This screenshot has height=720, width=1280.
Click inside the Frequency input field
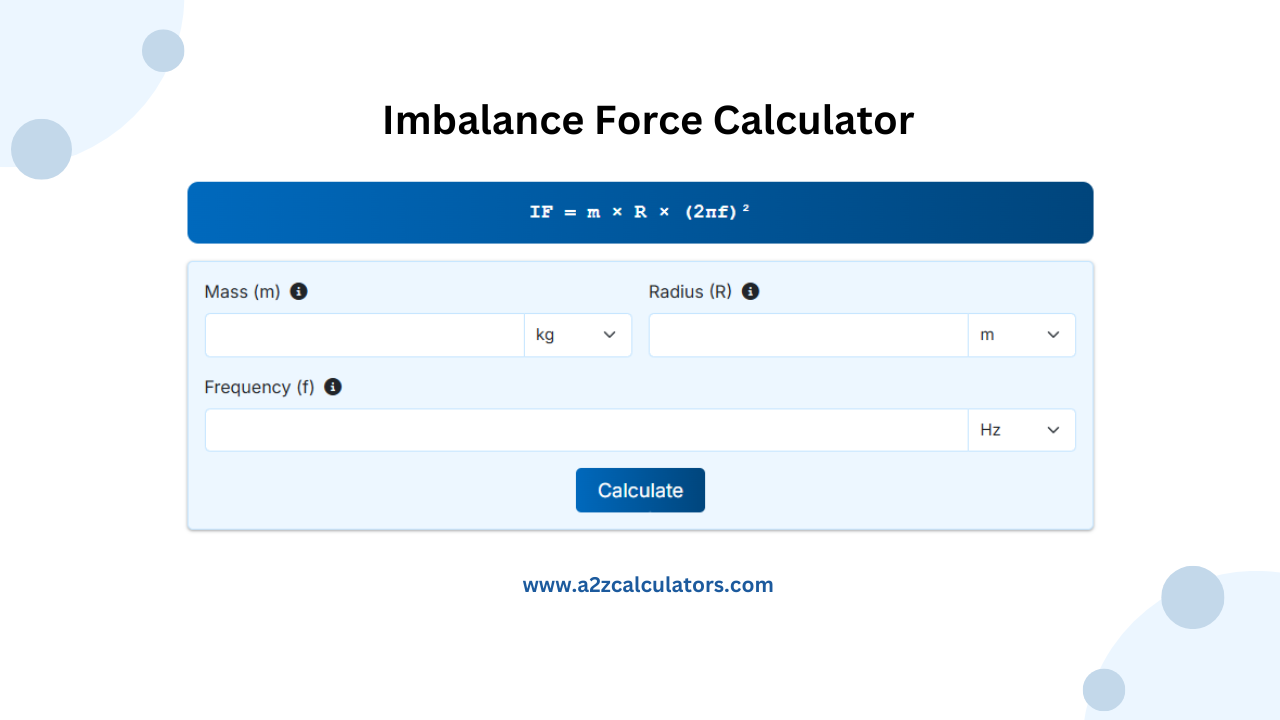click(x=585, y=429)
